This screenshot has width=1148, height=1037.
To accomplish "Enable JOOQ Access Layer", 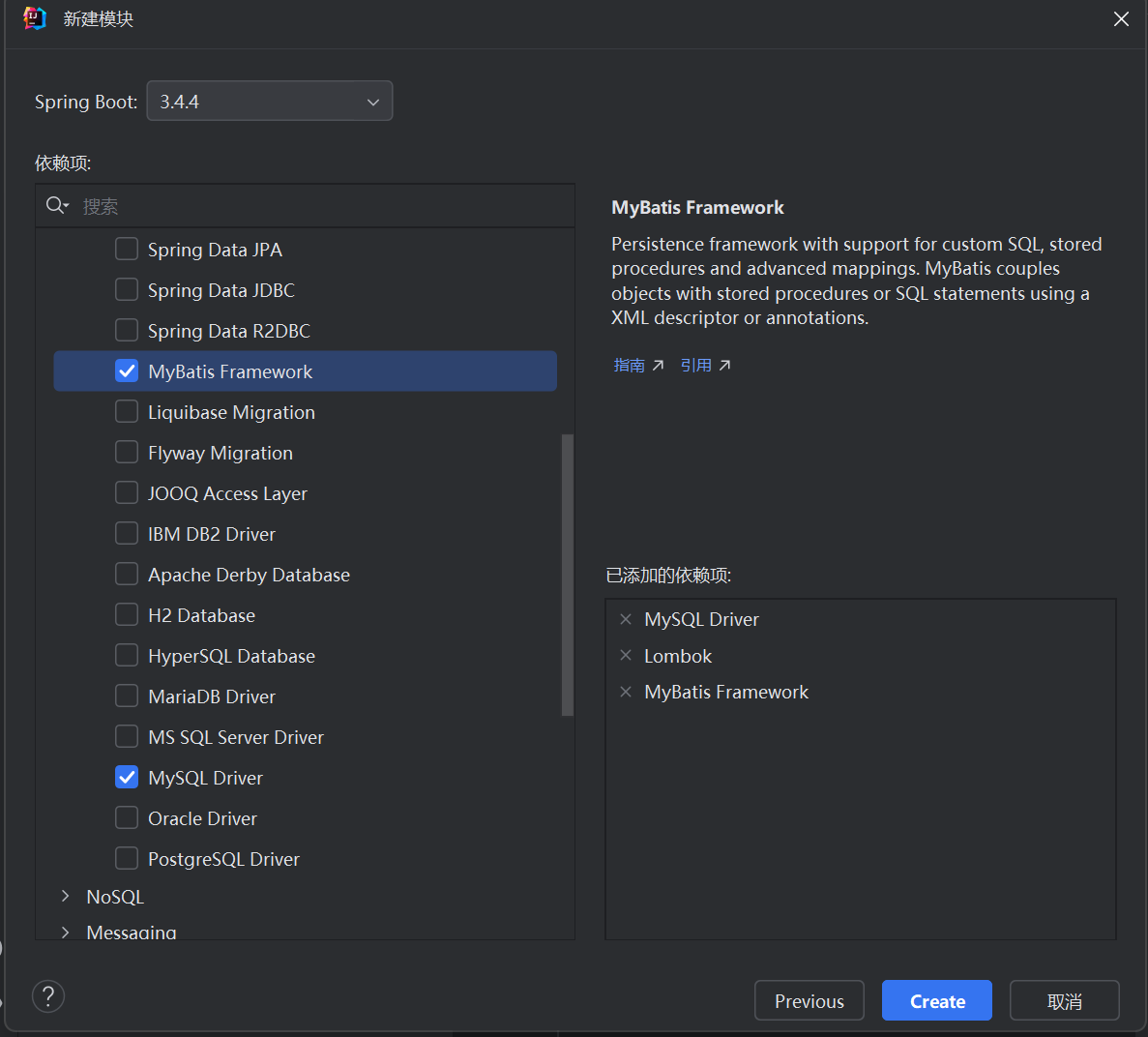I will click(127, 493).
